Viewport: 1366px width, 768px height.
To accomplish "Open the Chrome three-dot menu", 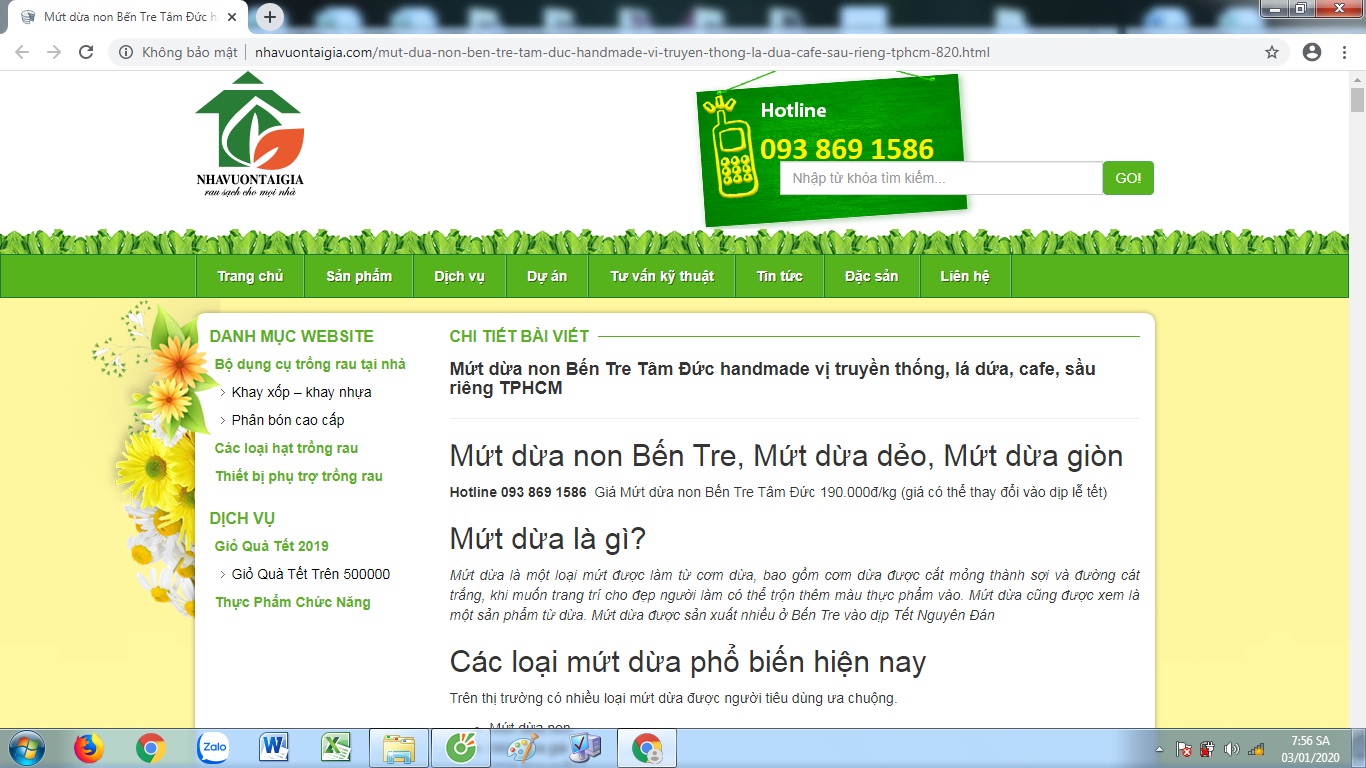I will click(1346, 52).
